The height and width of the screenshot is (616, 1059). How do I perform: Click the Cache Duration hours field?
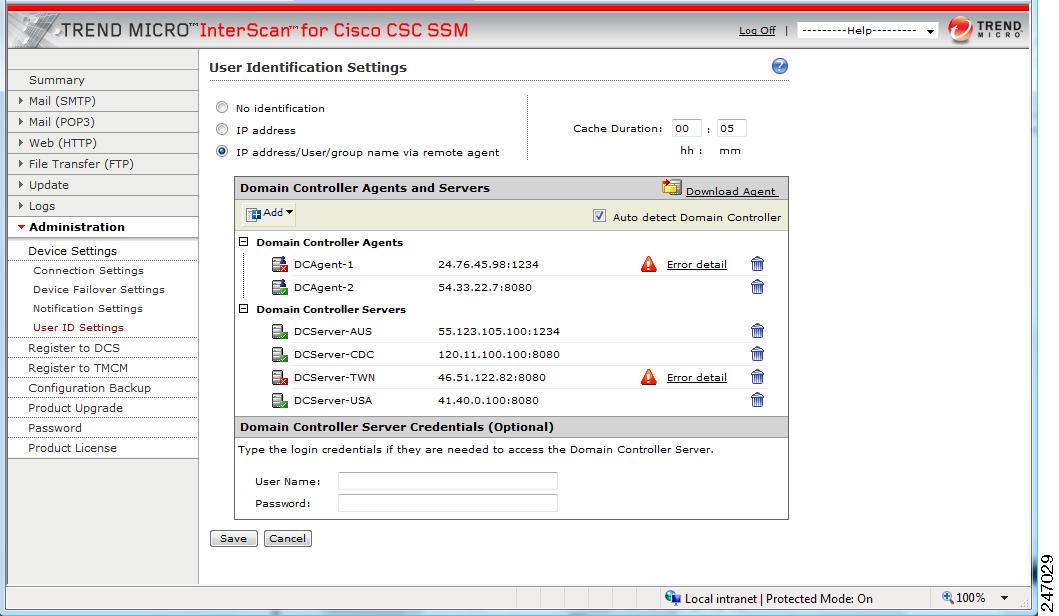pyautogui.click(x=686, y=128)
